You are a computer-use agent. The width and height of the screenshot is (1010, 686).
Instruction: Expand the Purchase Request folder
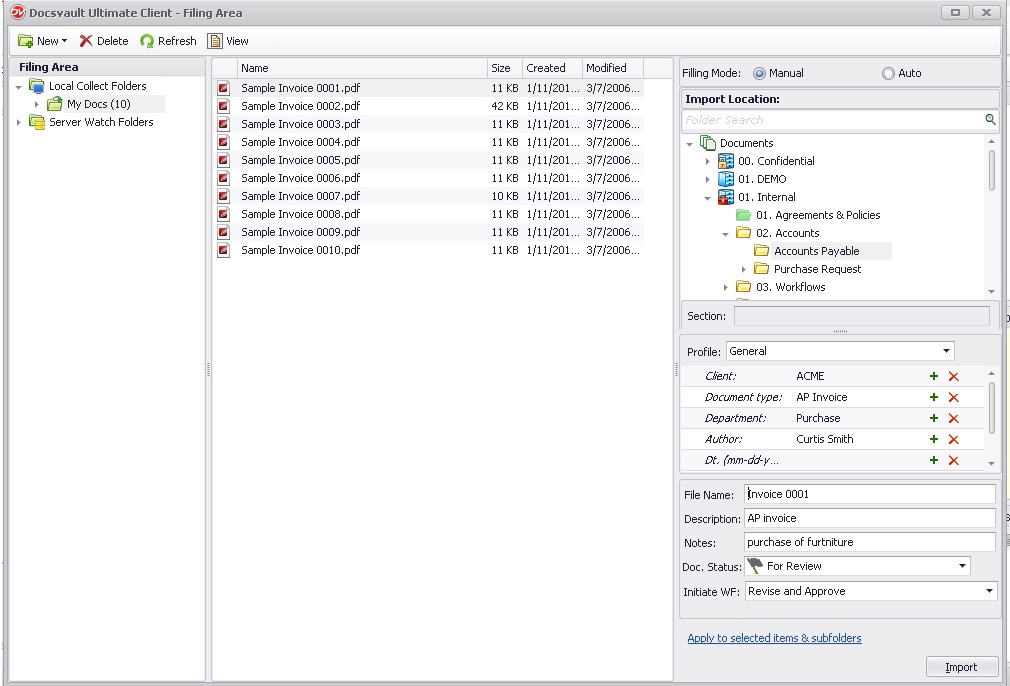[x=744, y=269]
